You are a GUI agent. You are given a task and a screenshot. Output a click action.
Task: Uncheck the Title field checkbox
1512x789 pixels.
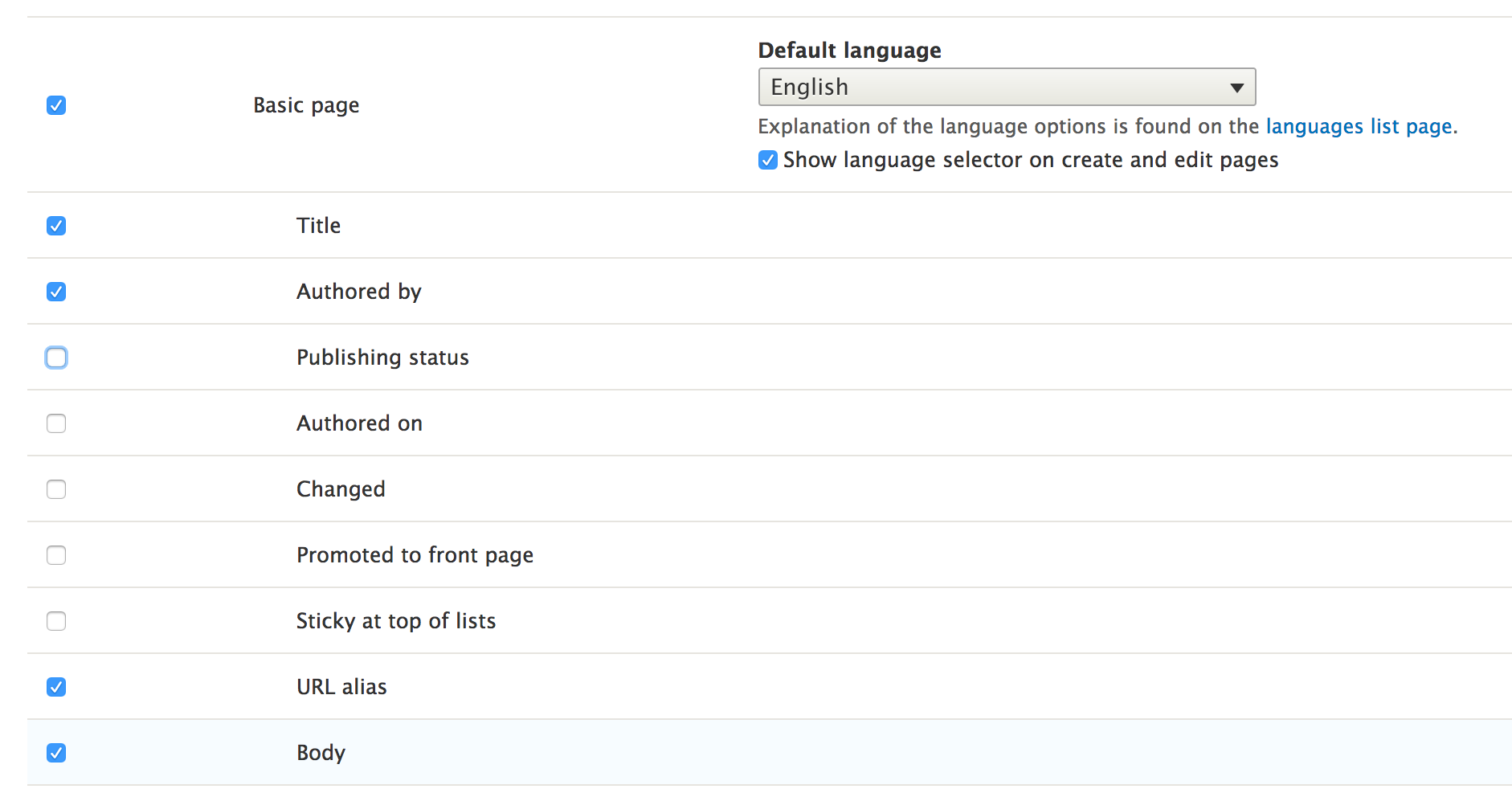pos(56,226)
